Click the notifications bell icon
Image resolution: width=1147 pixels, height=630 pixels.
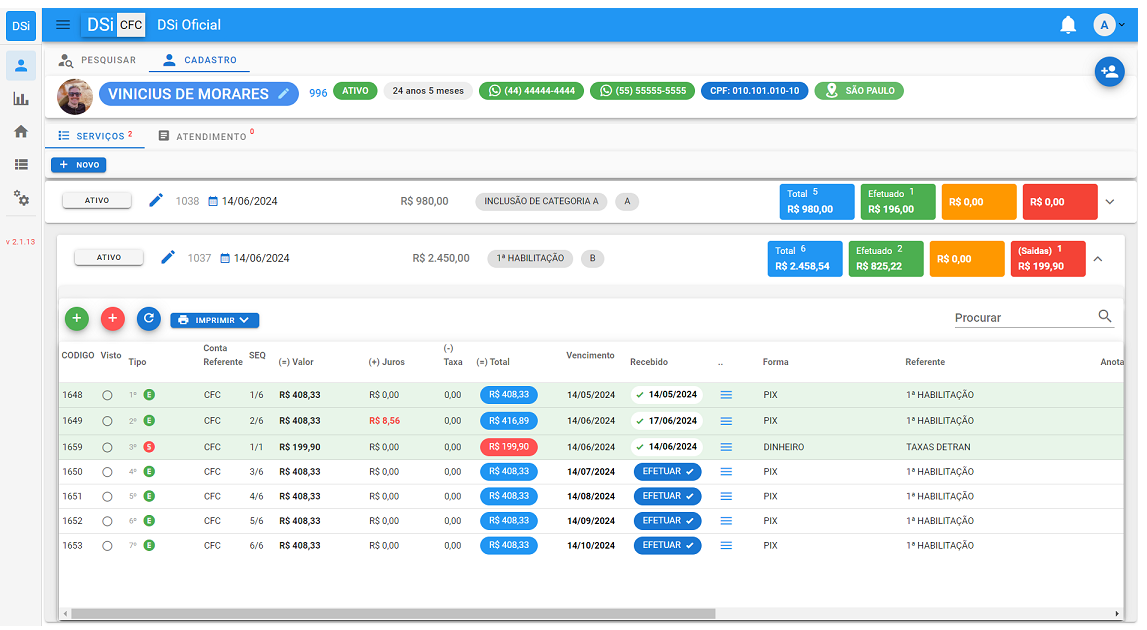(1068, 25)
